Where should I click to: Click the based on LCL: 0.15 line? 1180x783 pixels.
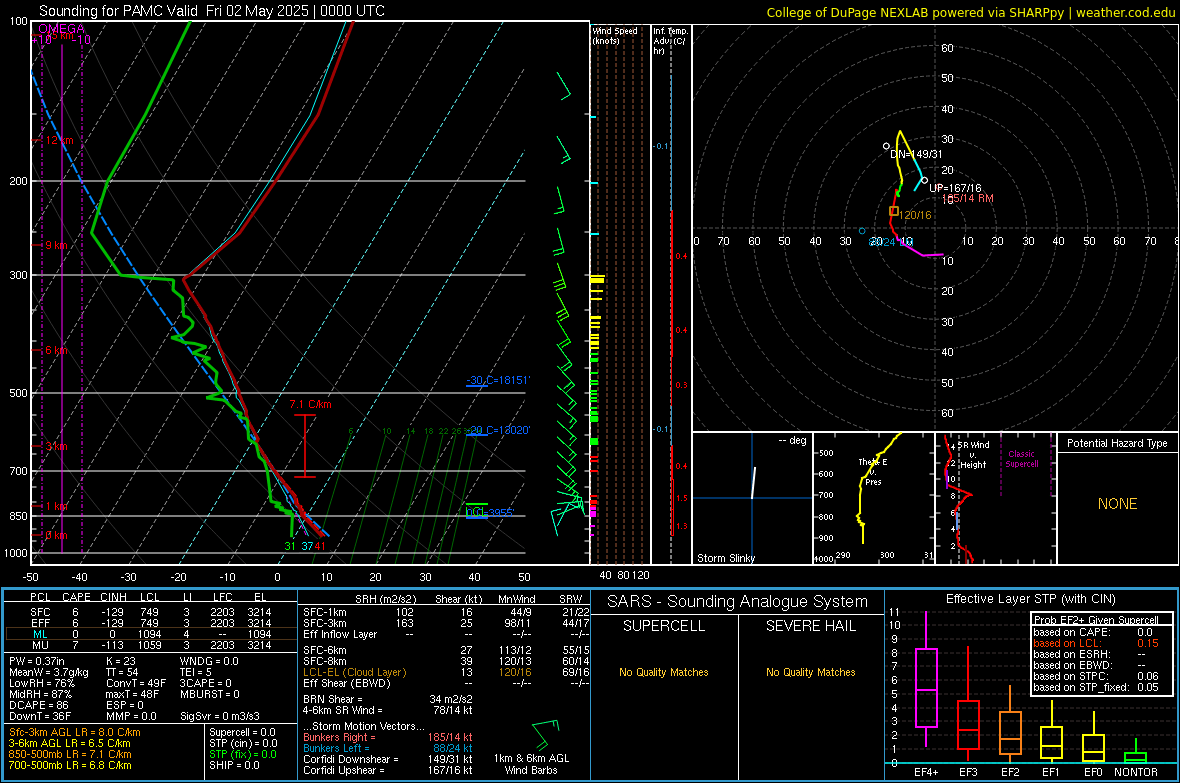click(x=1096, y=643)
